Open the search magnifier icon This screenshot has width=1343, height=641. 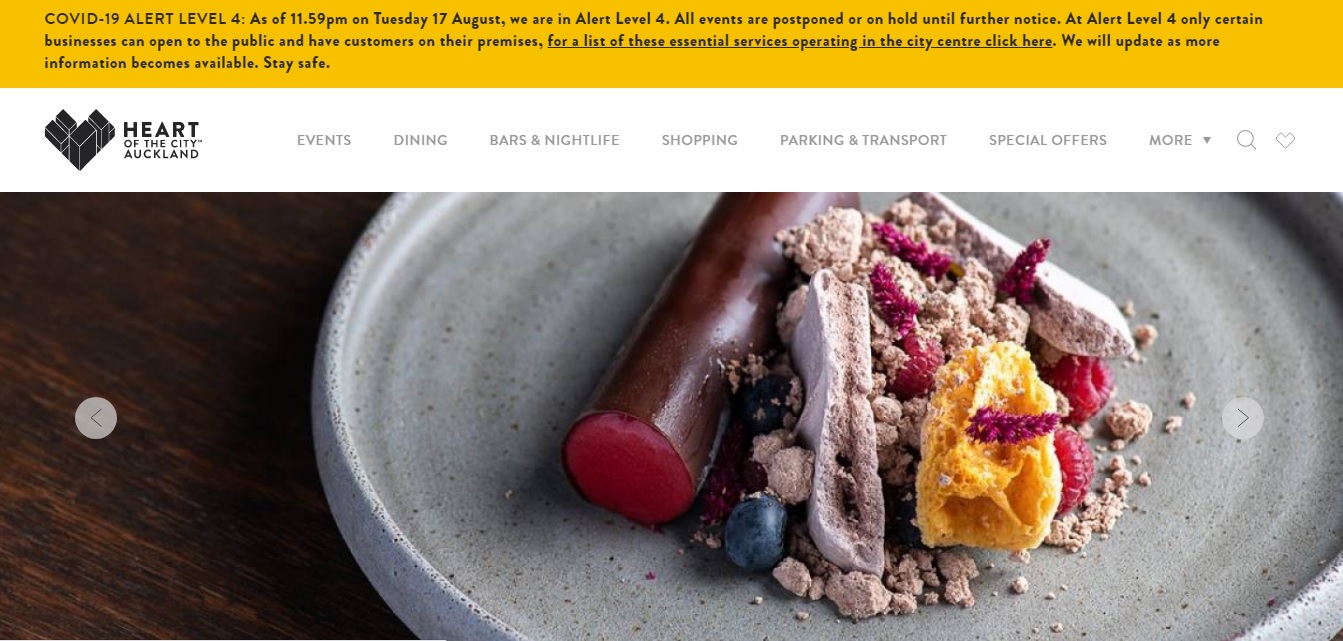tap(1246, 140)
